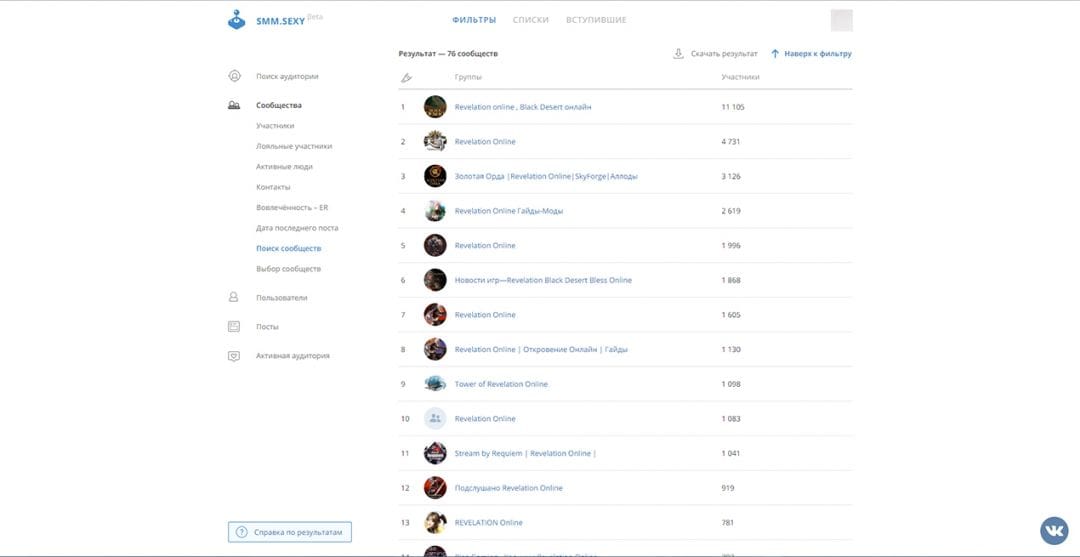Click Справка по результатам button
Viewport: 1080px width, 557px height.
coord(290,532)
